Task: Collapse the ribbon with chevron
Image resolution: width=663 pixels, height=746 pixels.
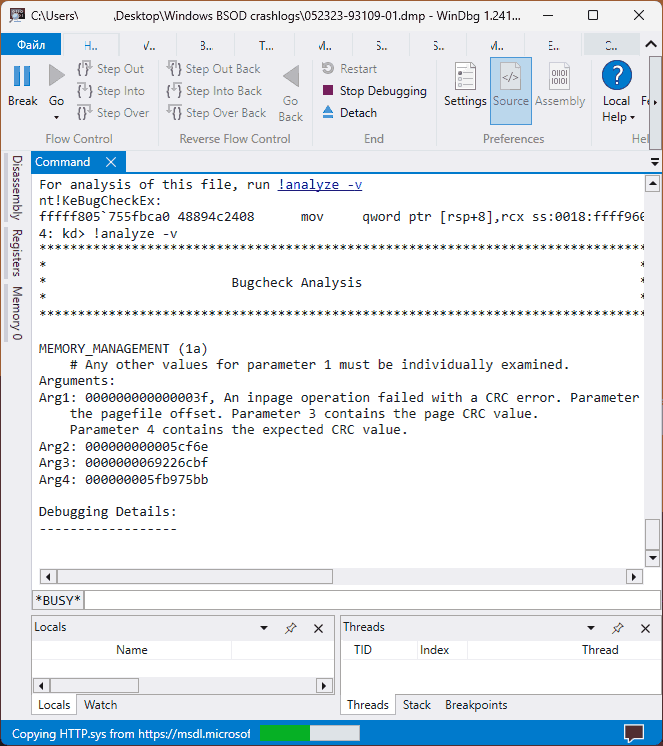Action: click(x=651, y=44)
